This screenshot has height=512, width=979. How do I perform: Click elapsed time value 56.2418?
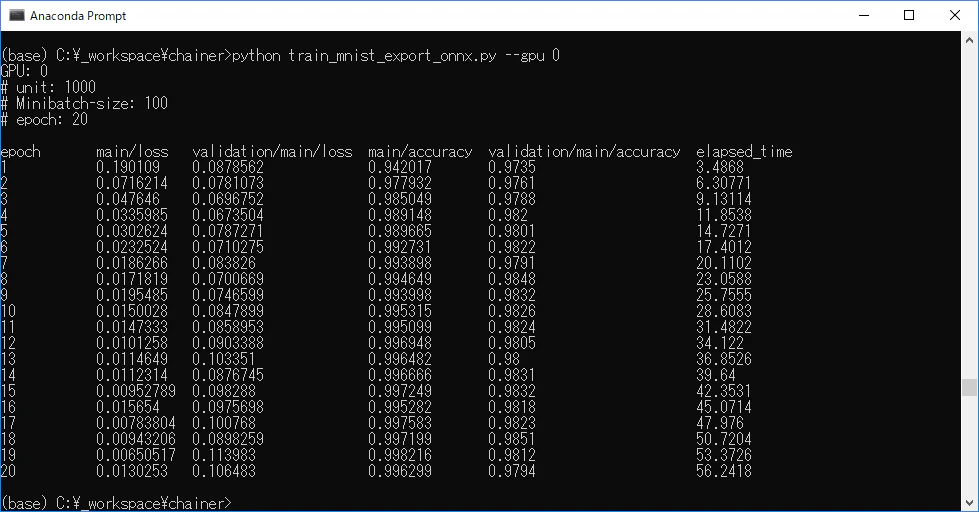(x=724, y=471)
